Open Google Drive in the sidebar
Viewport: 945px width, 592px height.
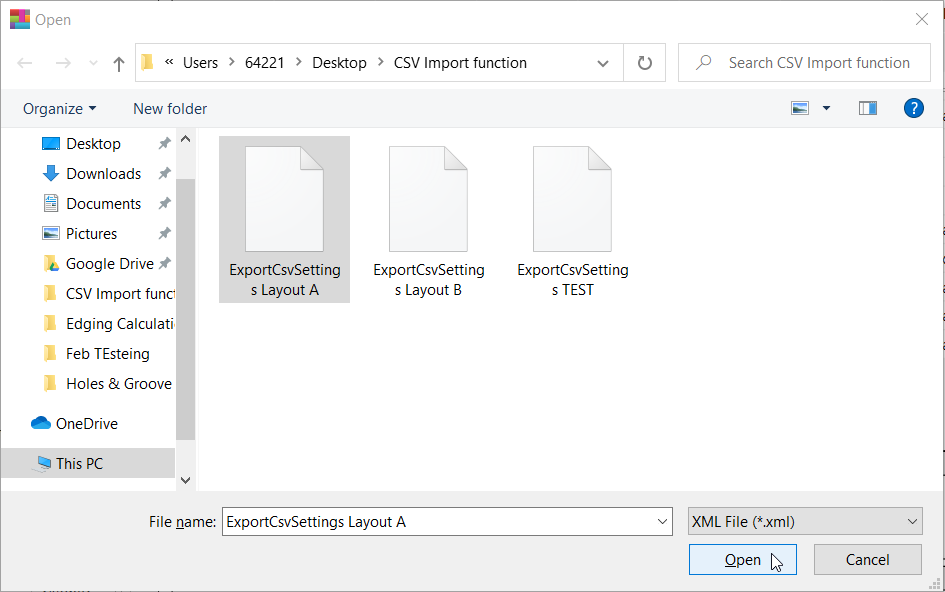110,264
